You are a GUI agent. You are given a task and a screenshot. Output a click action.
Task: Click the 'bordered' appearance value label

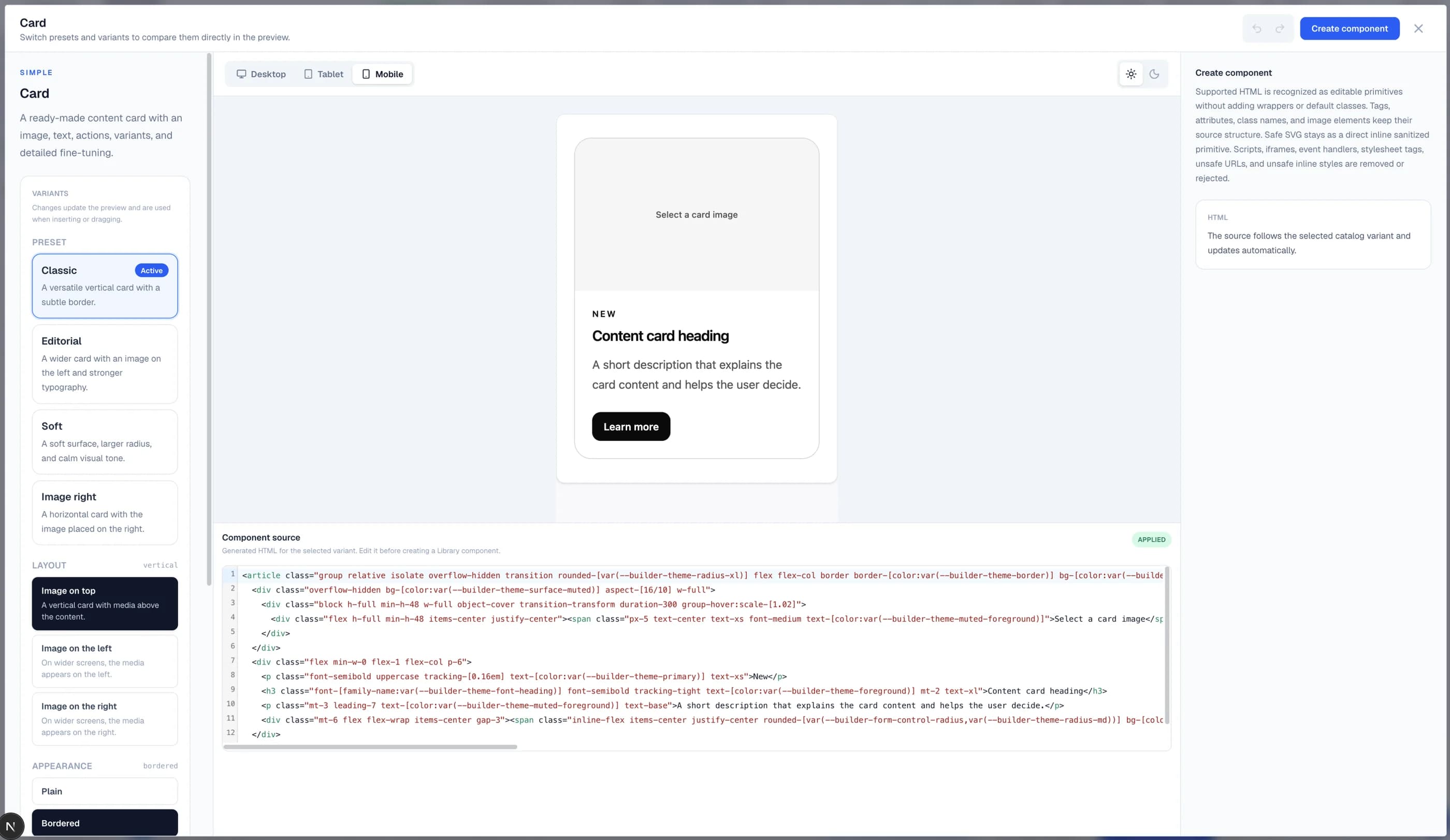point(160,766)
